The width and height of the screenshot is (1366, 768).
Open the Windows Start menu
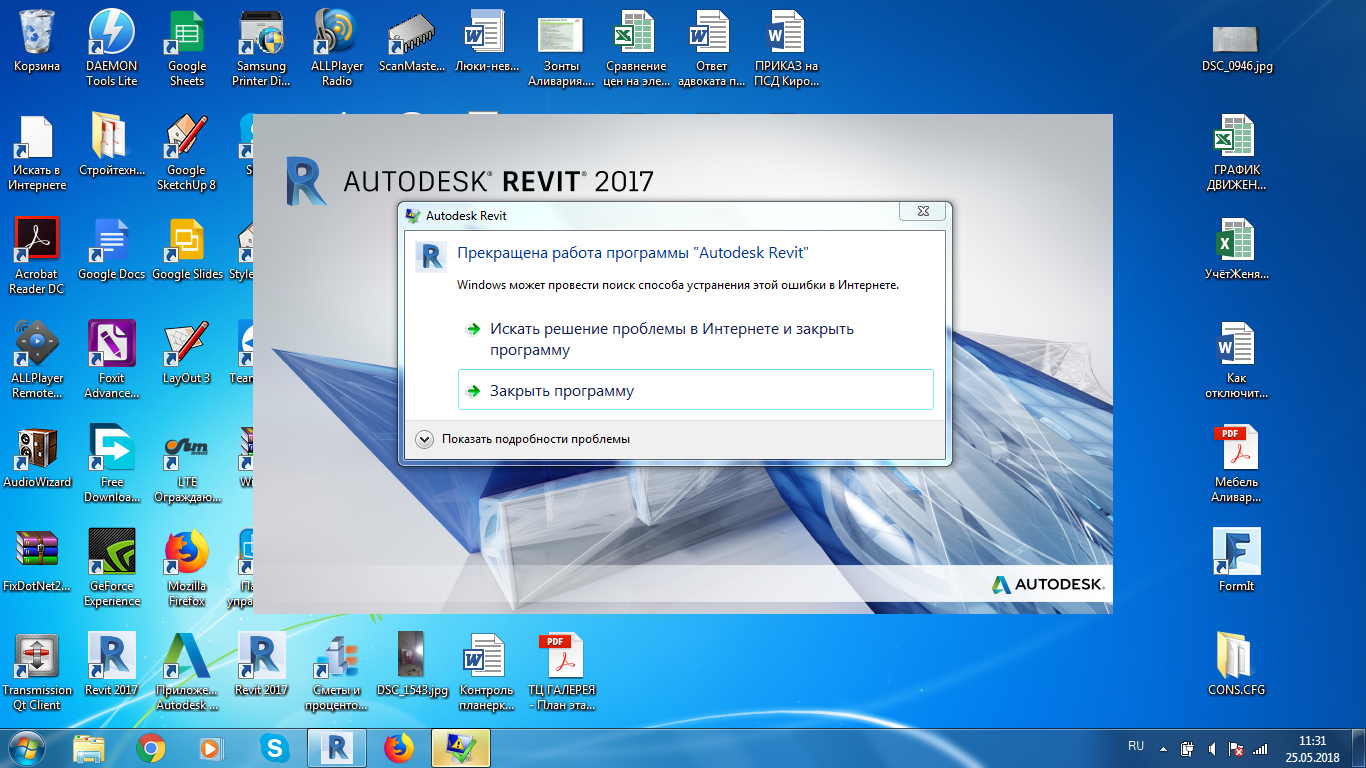(x=27, y=747)
